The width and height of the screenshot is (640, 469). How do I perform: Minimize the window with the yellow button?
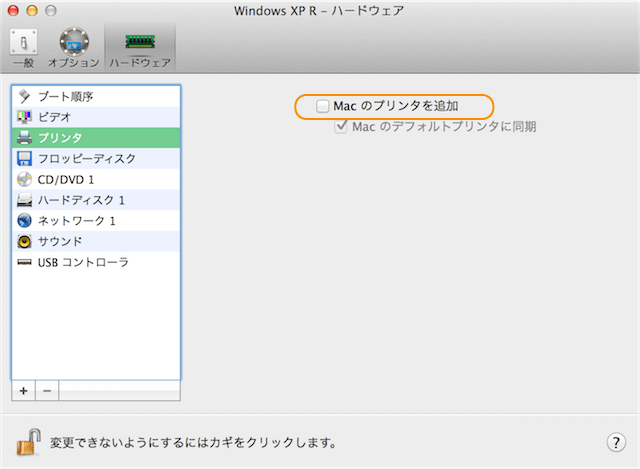tap(32, 11)
